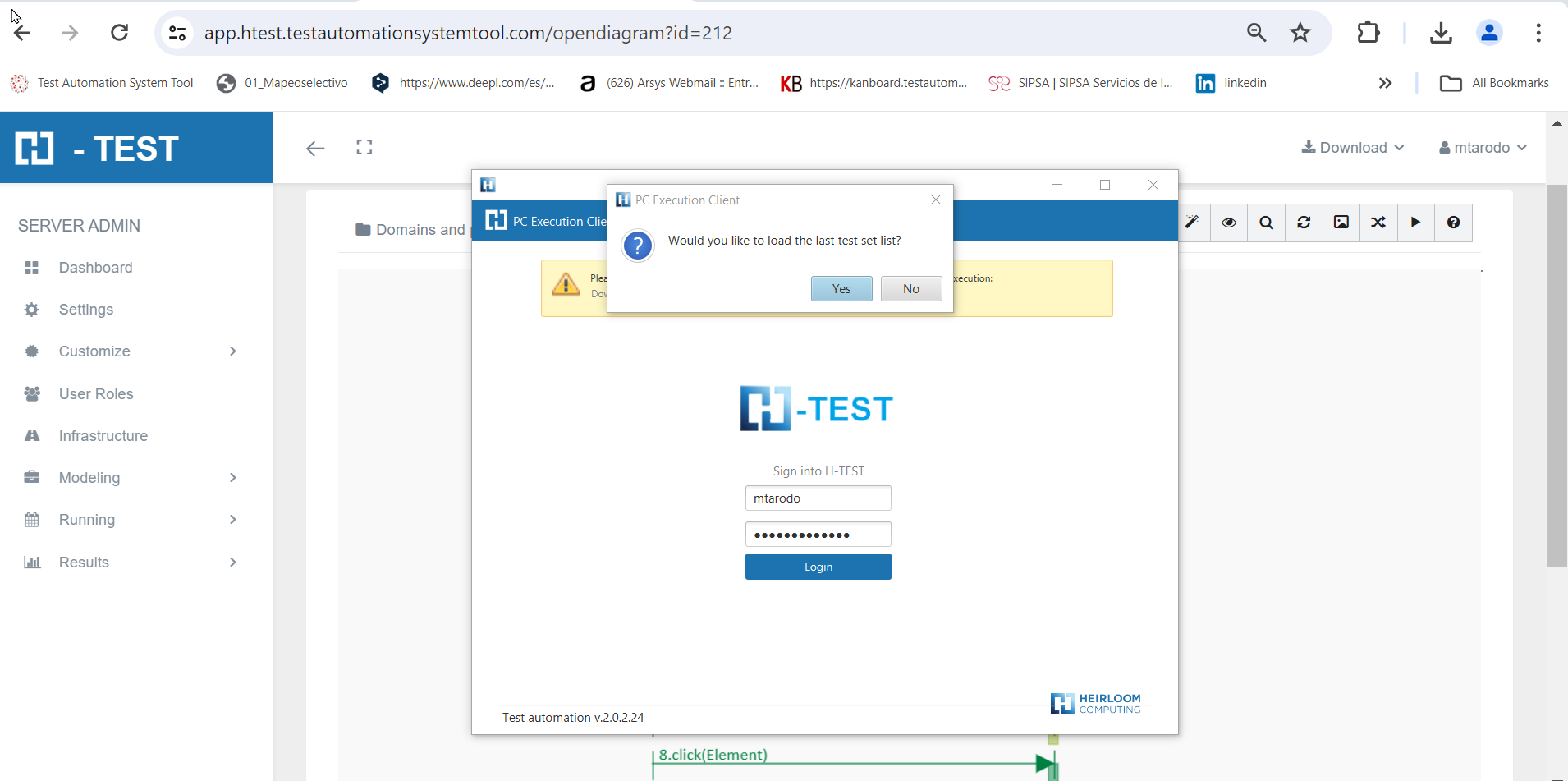Open Dashboard in the sidebar
Viewport: 1568px width, 781px height.
[95, 268]
